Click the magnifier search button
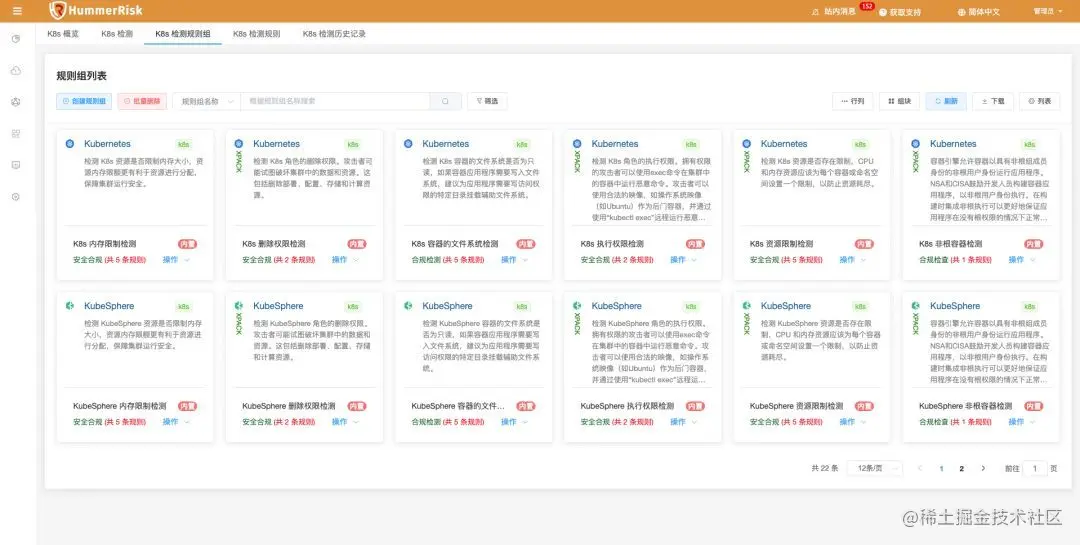The width and height of the screenshot is (1080, 545). click(446, 101)
